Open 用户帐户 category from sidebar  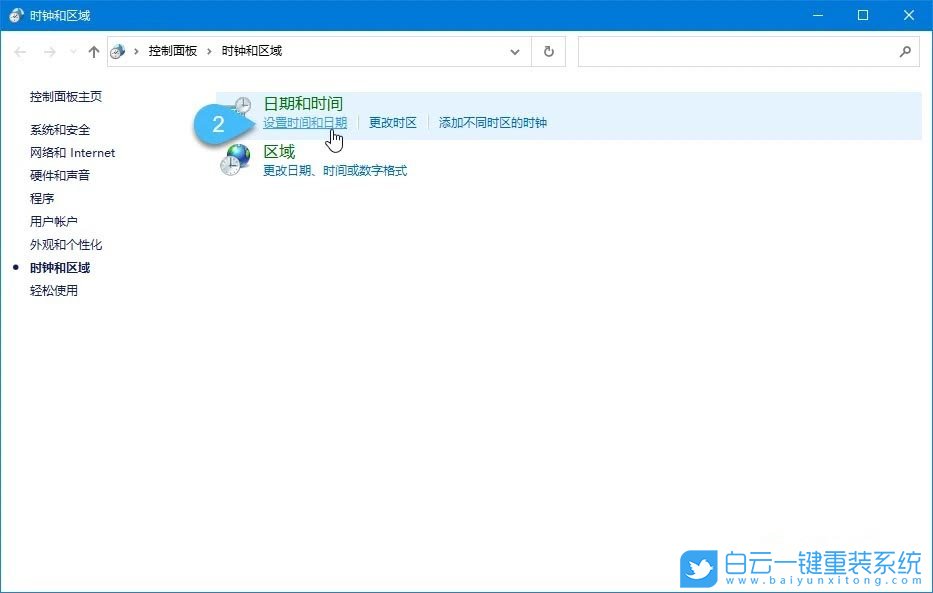[52, 221]
